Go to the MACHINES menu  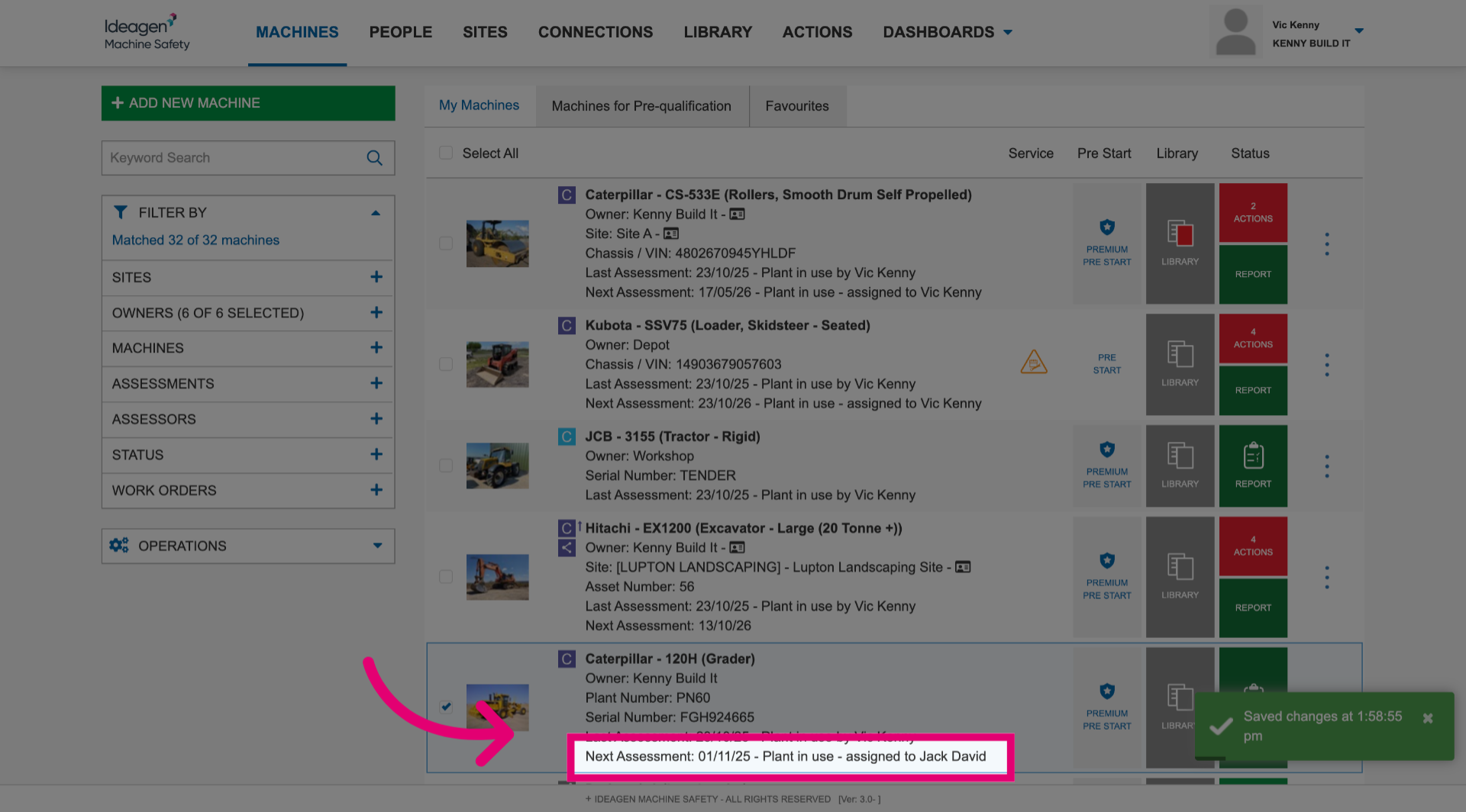[297, 32]
